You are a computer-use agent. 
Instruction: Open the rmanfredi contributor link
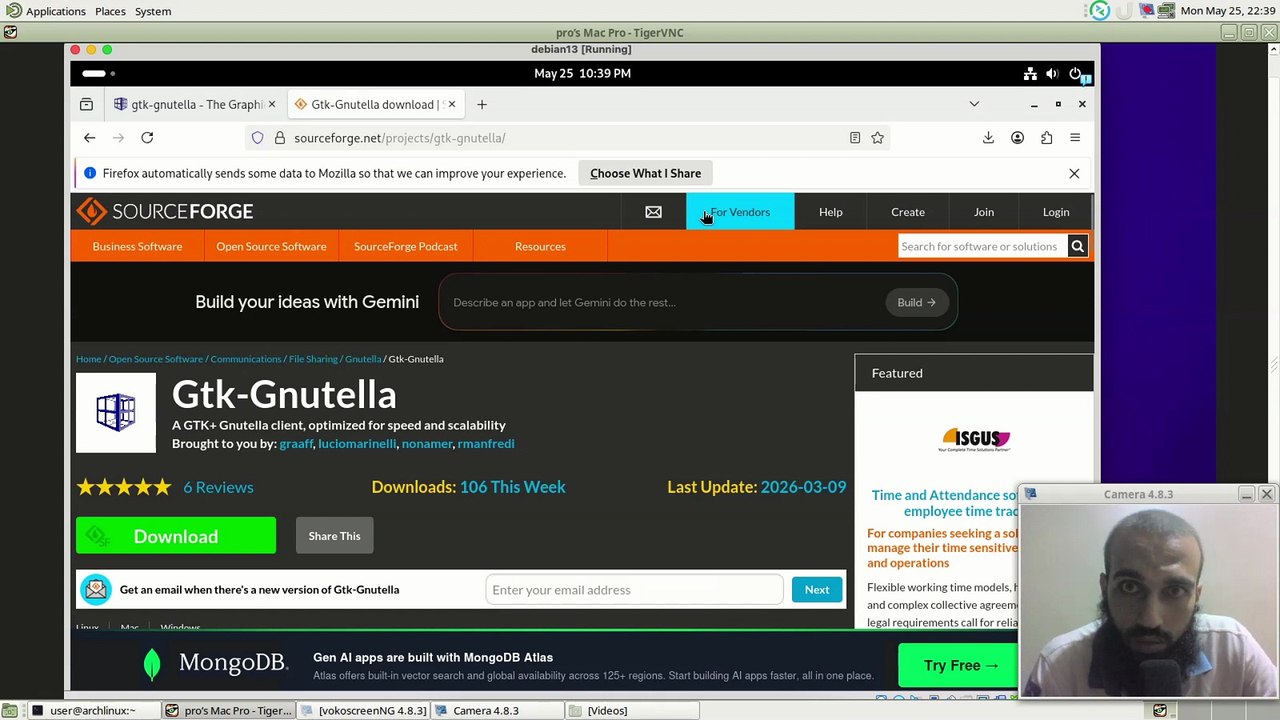[486, 443]
